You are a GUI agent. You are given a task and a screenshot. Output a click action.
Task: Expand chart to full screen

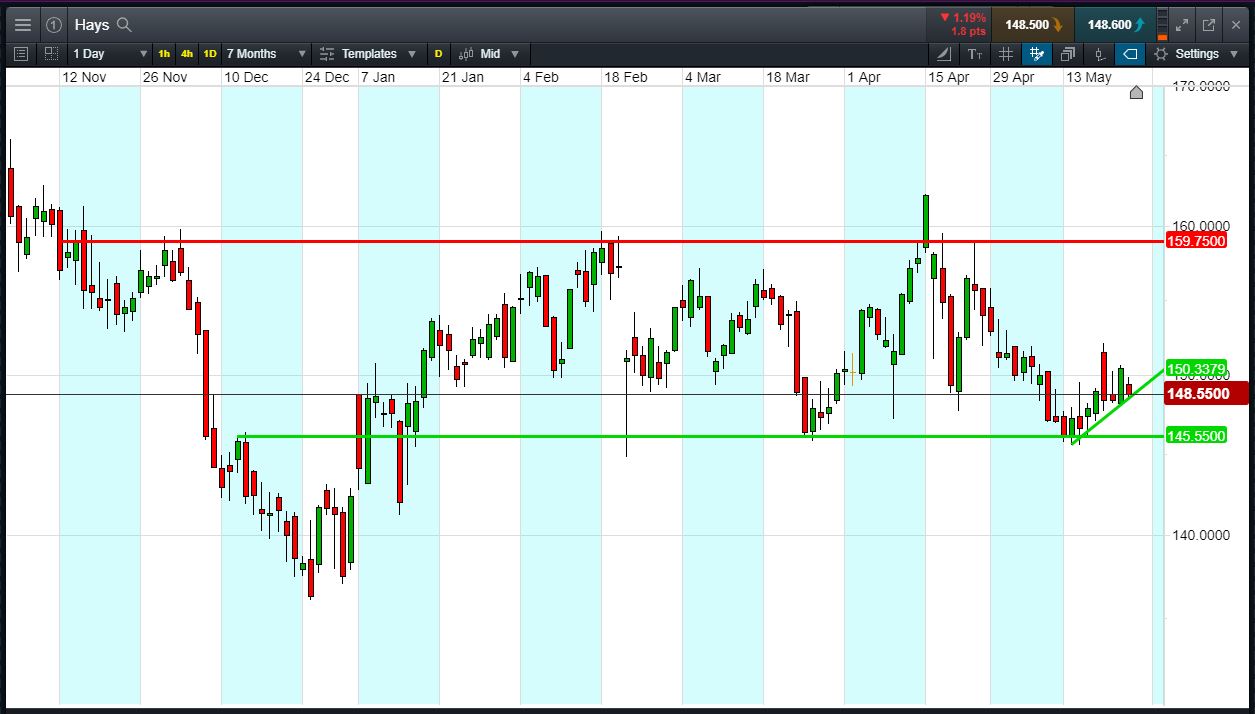click(x=1182, y=25)
